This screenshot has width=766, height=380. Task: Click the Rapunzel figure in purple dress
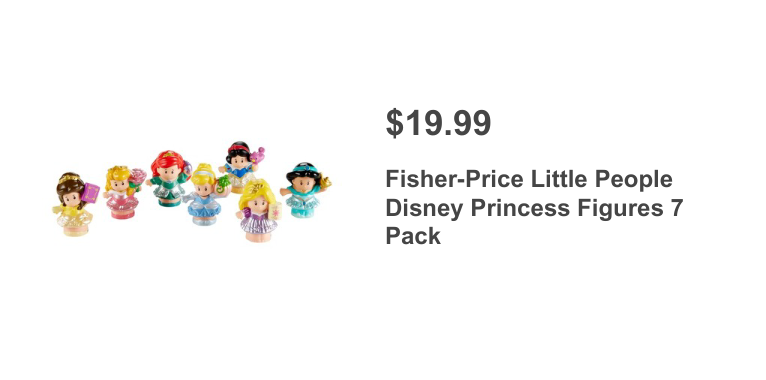click(258, 211)
